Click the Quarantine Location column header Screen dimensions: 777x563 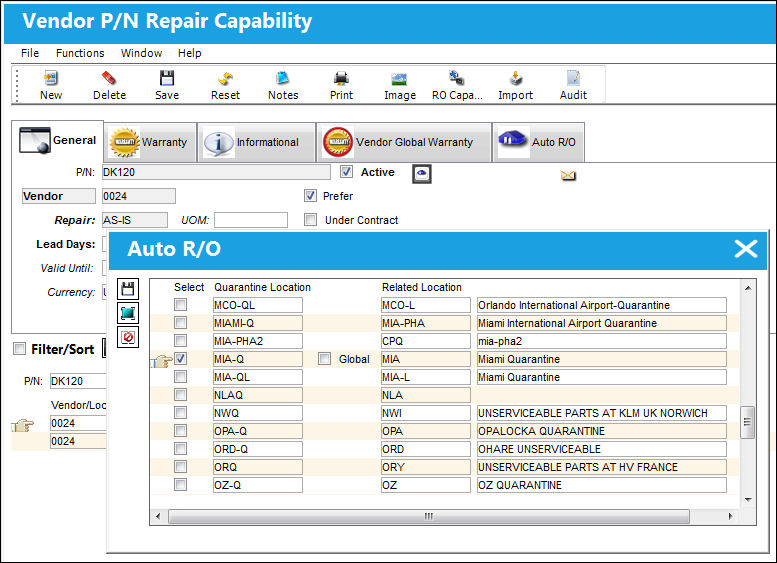262,287
